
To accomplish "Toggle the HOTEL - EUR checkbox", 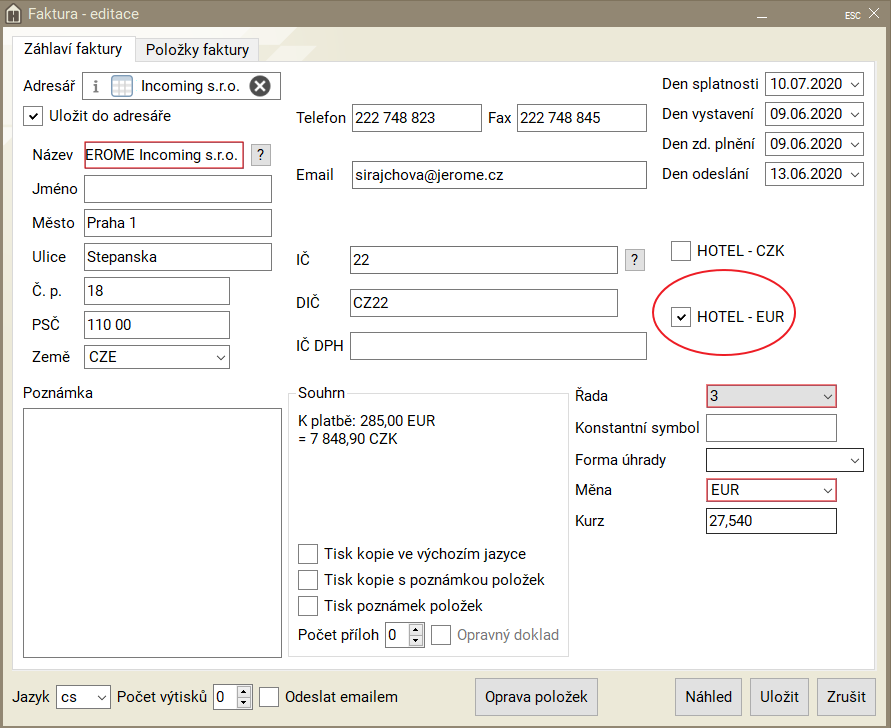I will click(x=681, y=317).
